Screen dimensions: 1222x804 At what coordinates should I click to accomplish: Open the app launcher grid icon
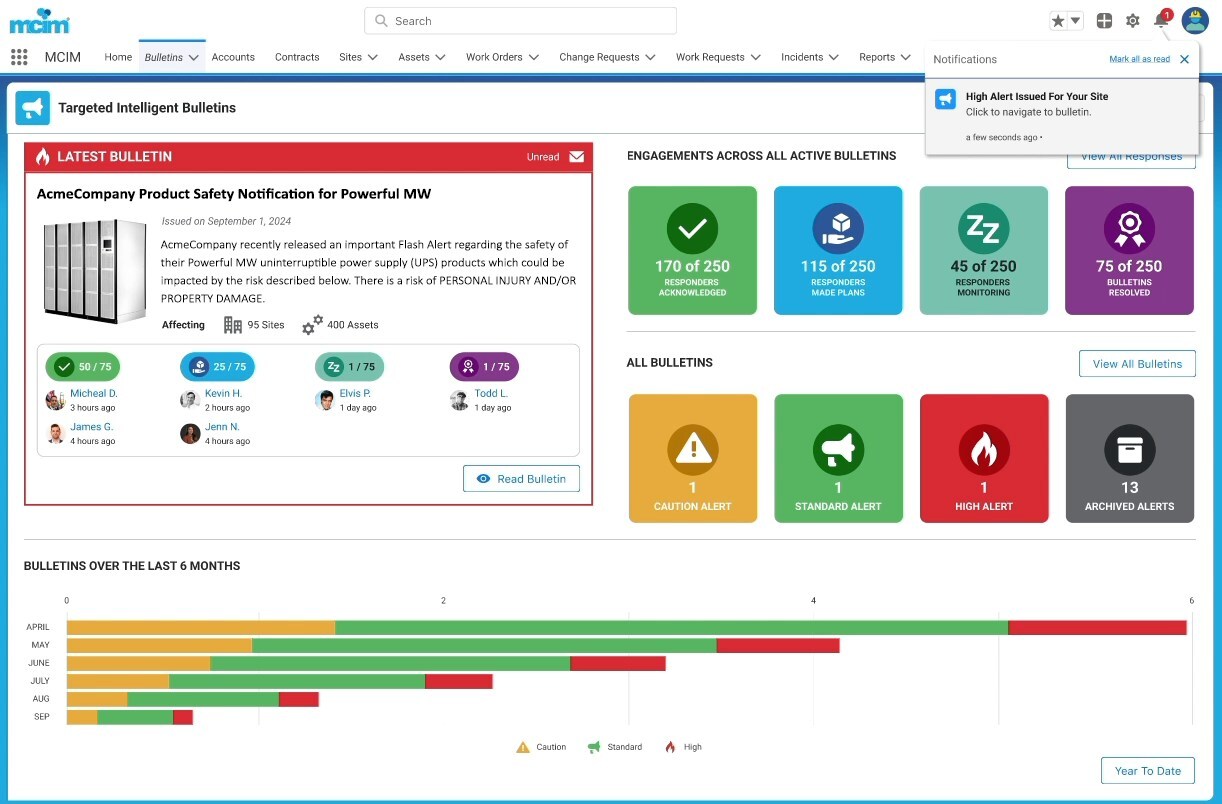(x=19, y=57)
